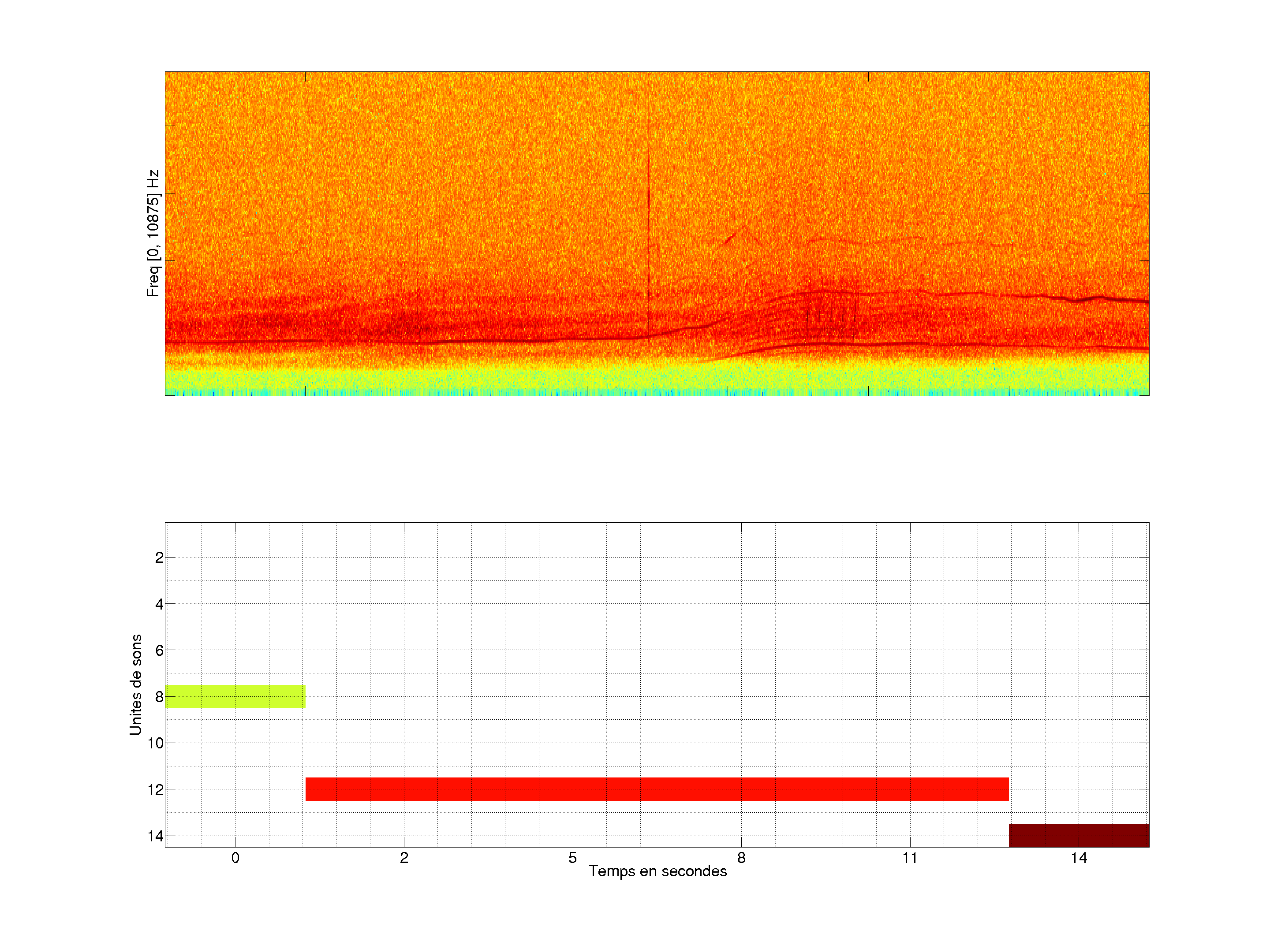The width and height of the screenshot is (1270, 952).
Task: Select the 'Temps en secondes' x-axis label
Action: [x=657, y=871]
